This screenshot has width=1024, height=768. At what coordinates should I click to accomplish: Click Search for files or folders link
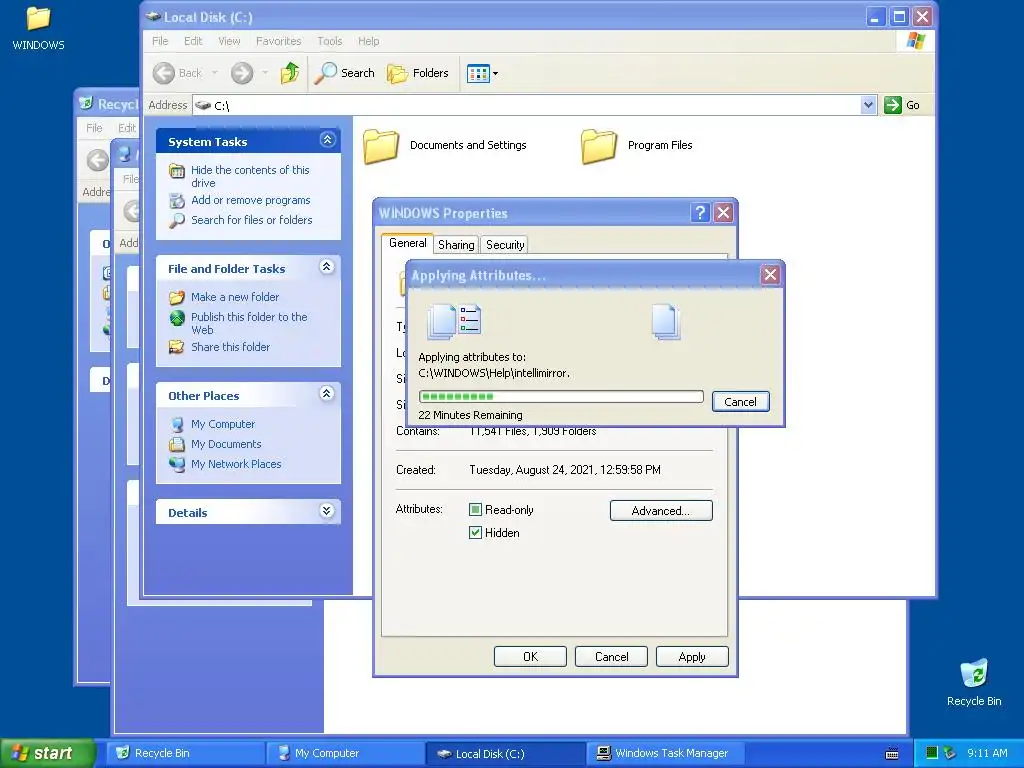click(251, 220)
